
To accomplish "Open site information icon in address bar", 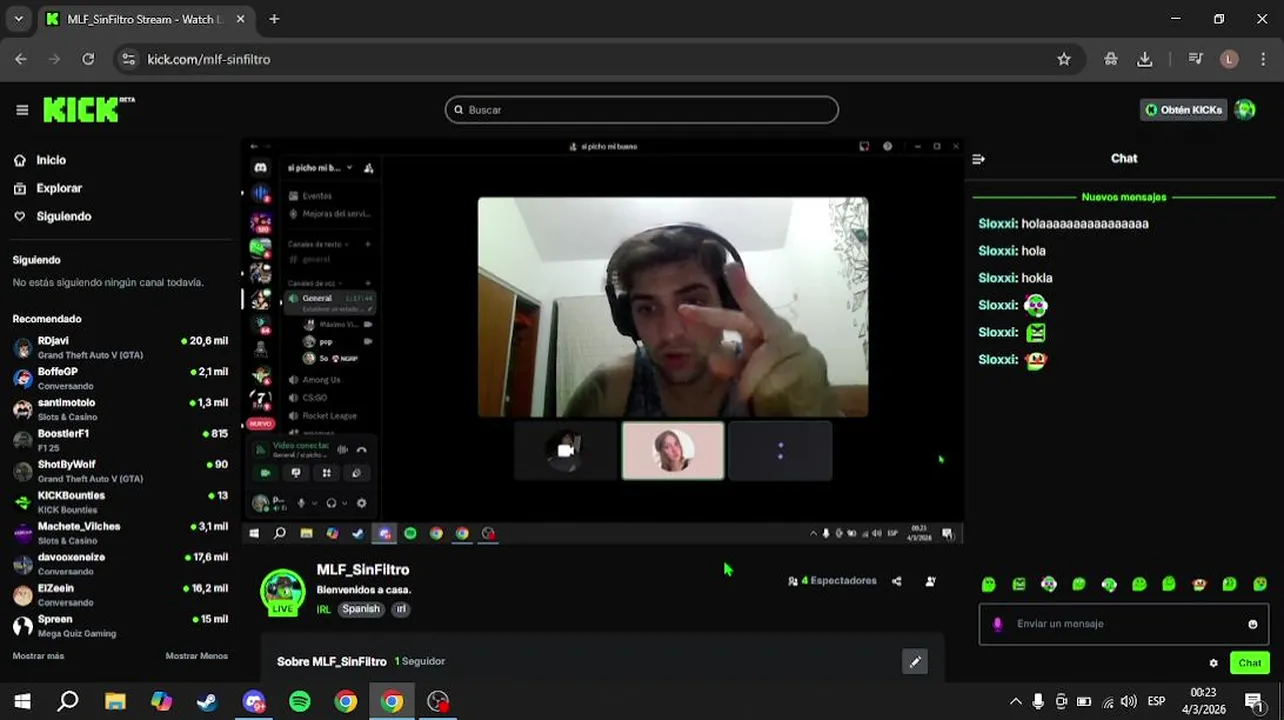I will point(128,59).
